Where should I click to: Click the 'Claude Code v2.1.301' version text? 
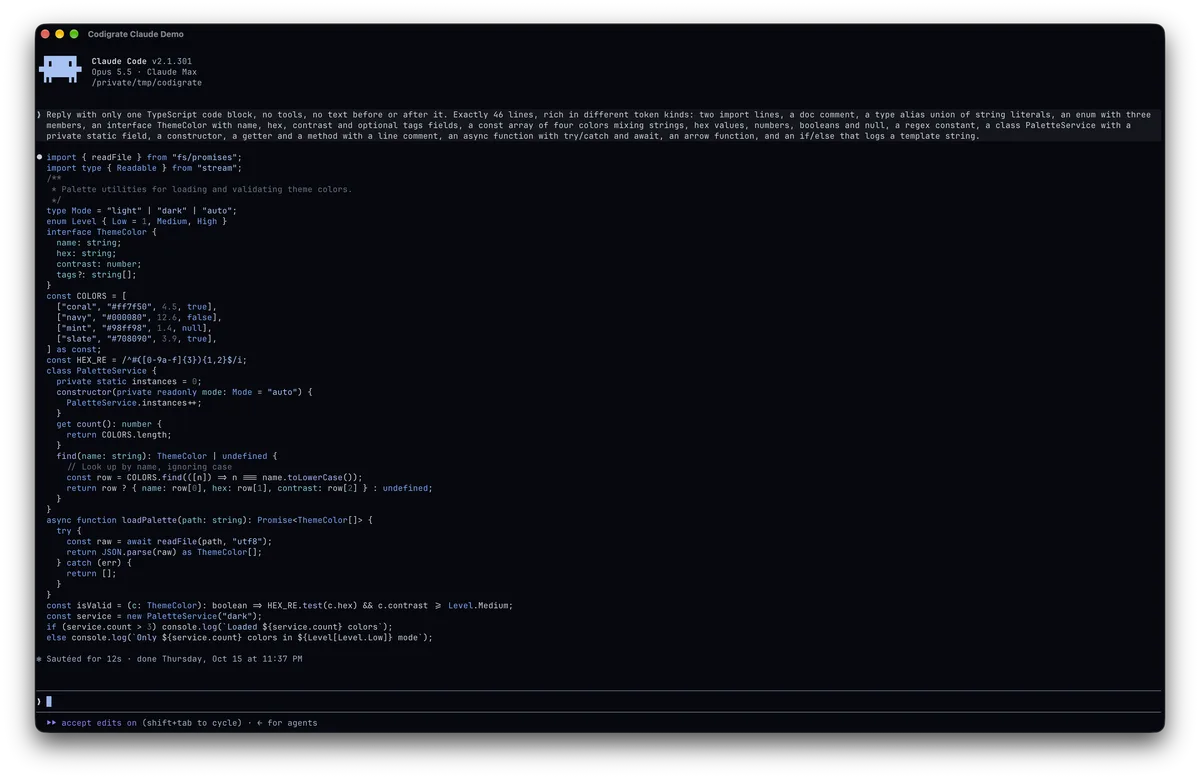[142, 62]
